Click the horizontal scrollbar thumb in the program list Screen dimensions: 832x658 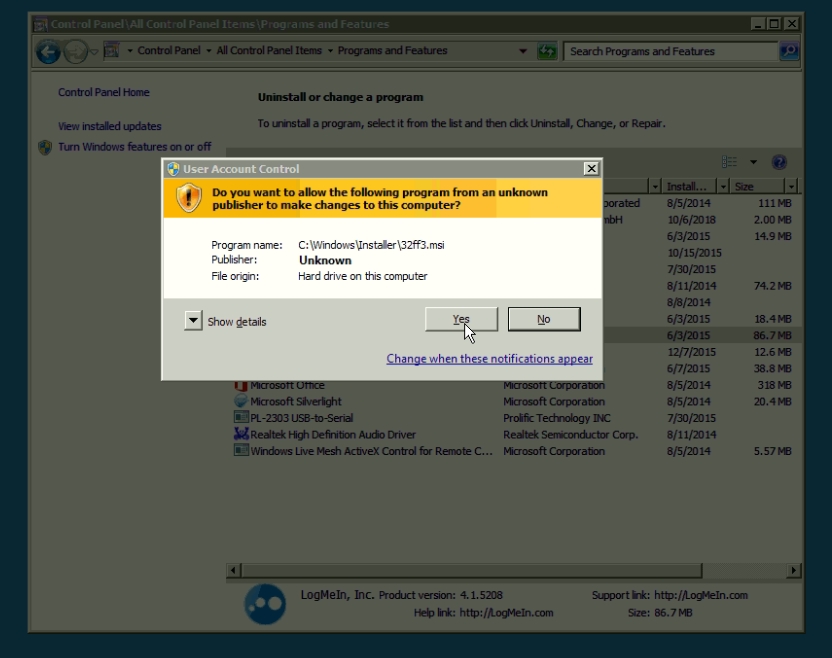coord(472,570)
